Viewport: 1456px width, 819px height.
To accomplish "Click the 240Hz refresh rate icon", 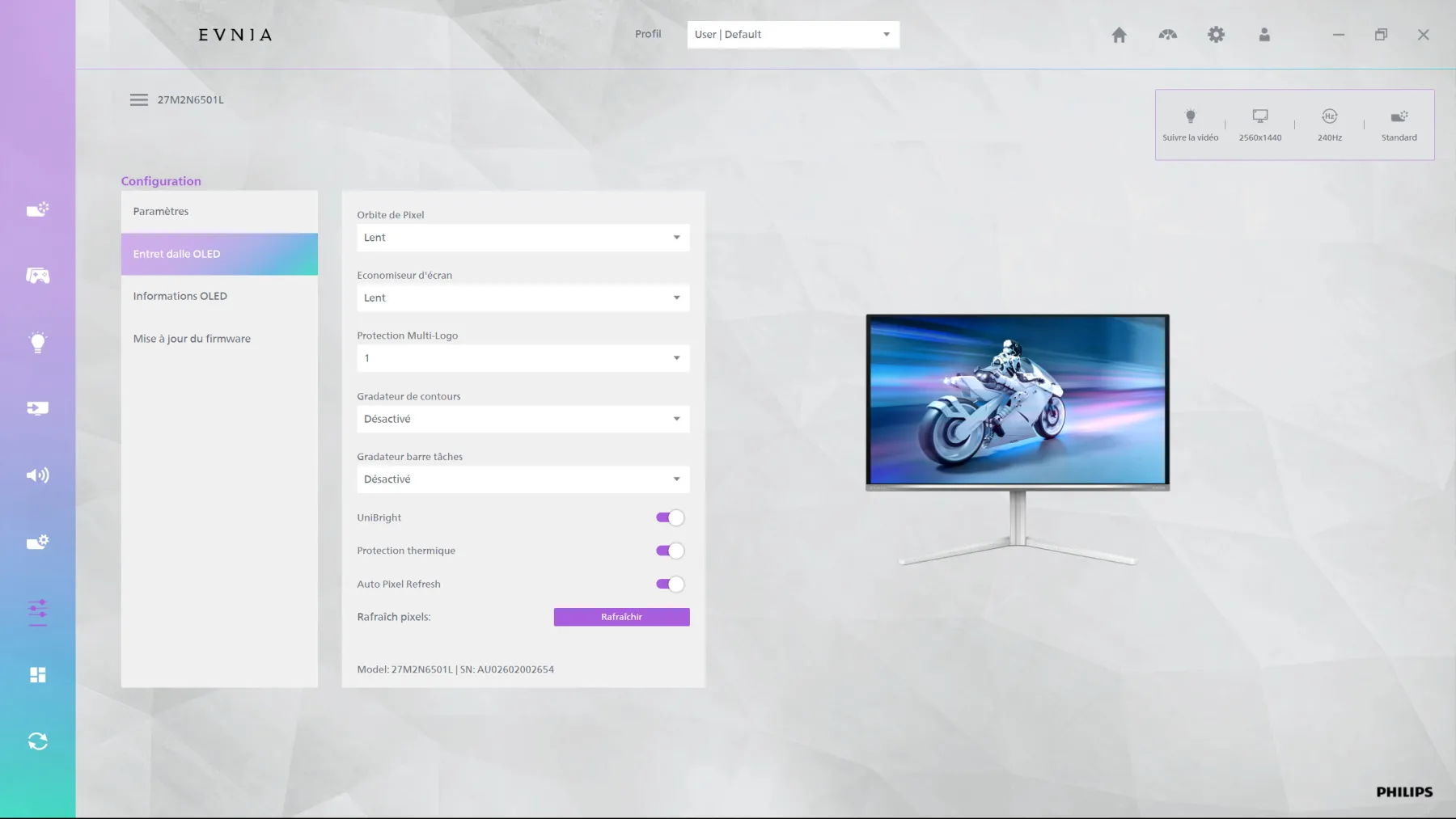I will tap(1330, 116).
